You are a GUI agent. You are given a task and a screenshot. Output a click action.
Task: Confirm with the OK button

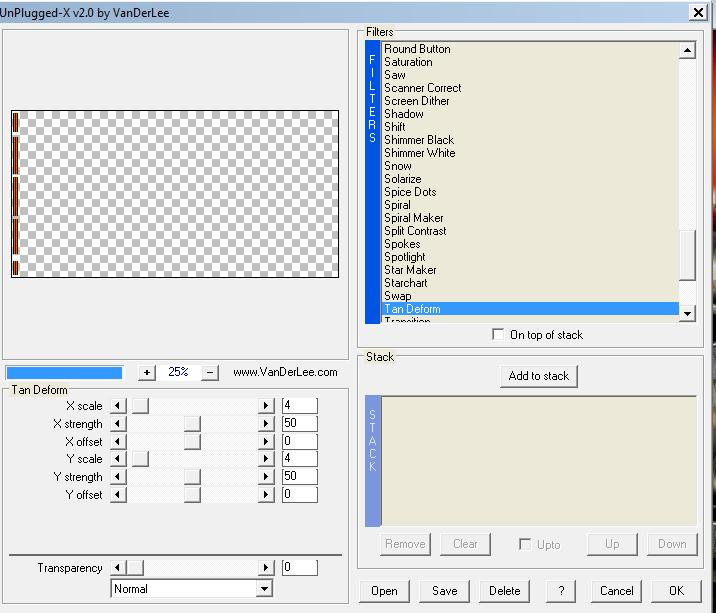[x=676, y=591]
